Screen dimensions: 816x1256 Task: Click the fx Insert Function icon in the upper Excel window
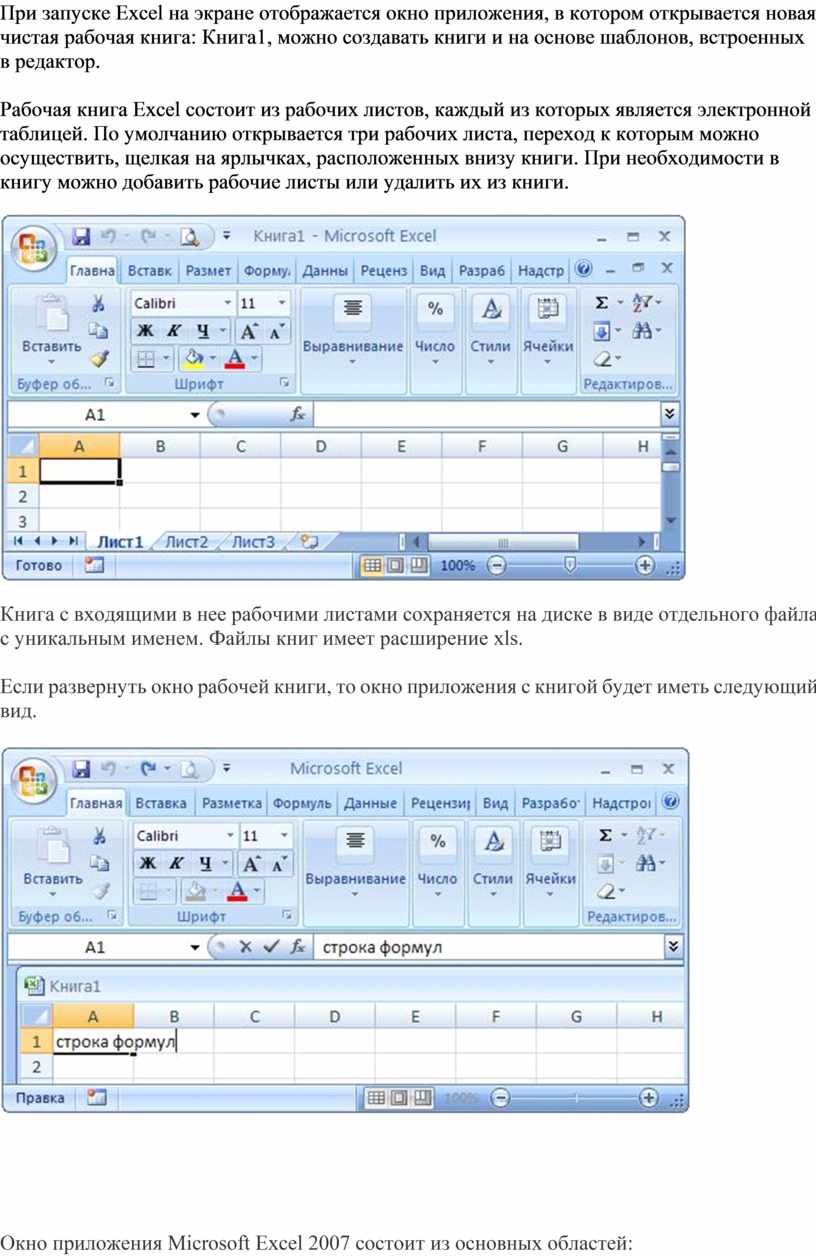(x=297, y=414)
